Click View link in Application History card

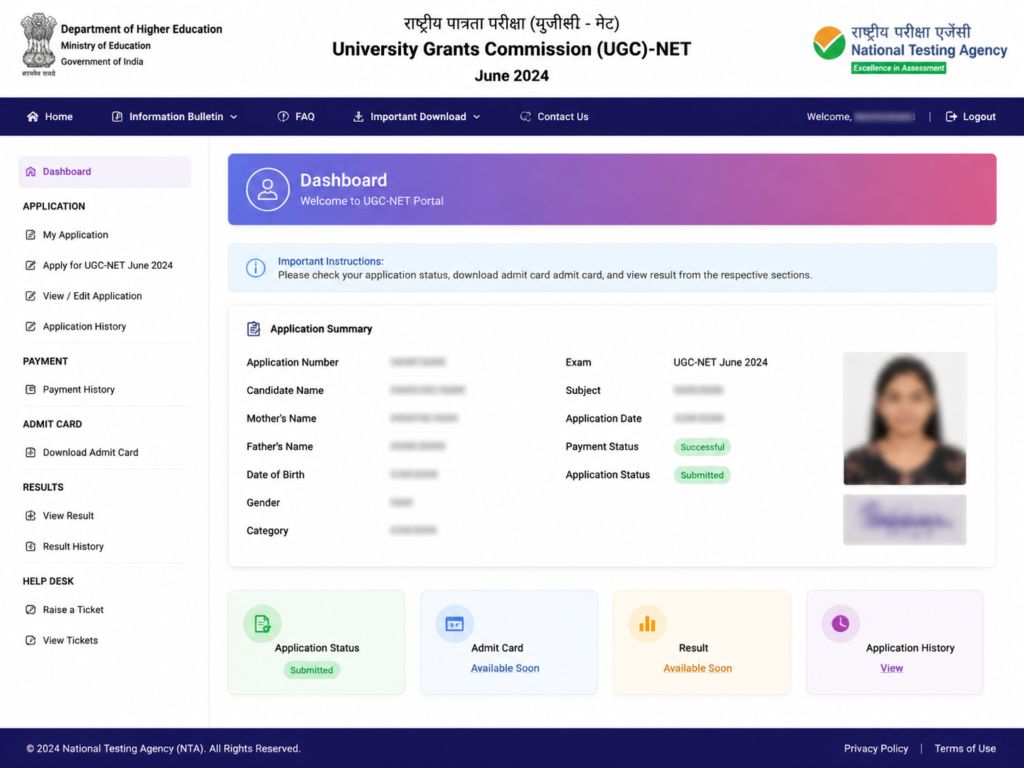[891, 668]
